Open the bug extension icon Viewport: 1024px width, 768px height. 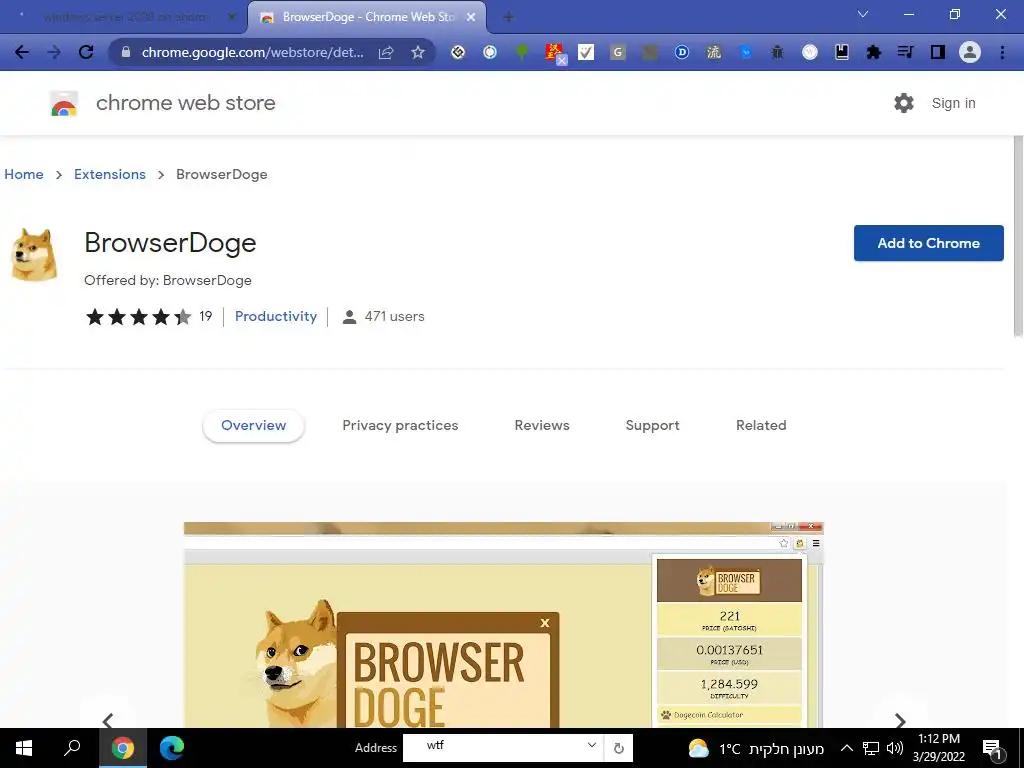pyautogui.click(x=777, y=52)
